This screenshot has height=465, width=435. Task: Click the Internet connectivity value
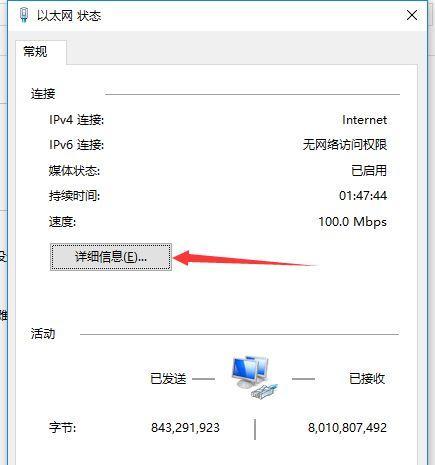click(x=364, y=120)
